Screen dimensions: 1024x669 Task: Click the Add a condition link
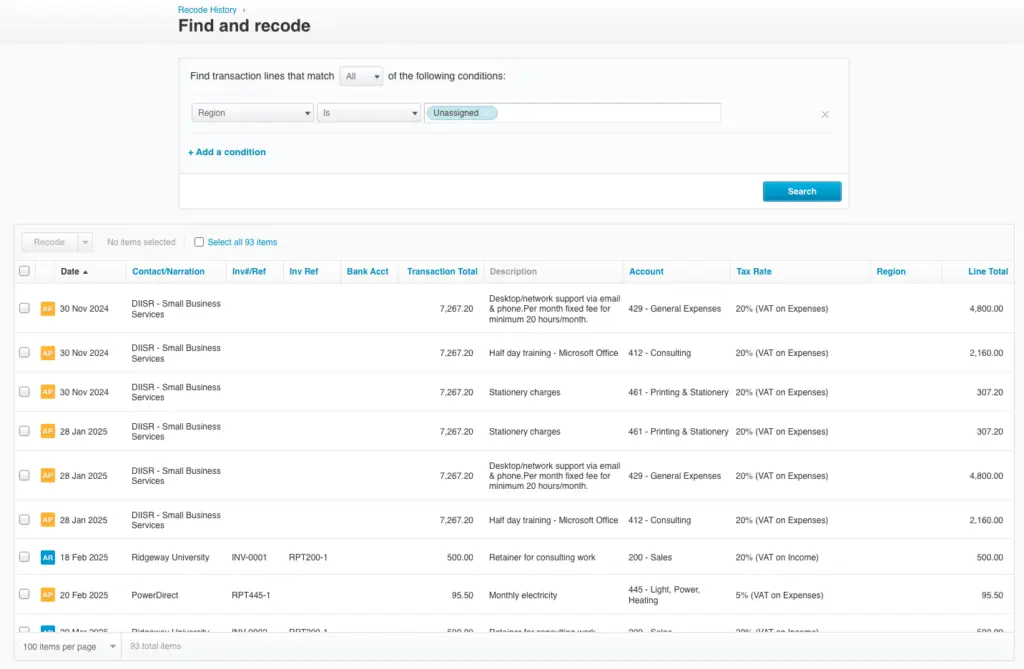(226, 151)
